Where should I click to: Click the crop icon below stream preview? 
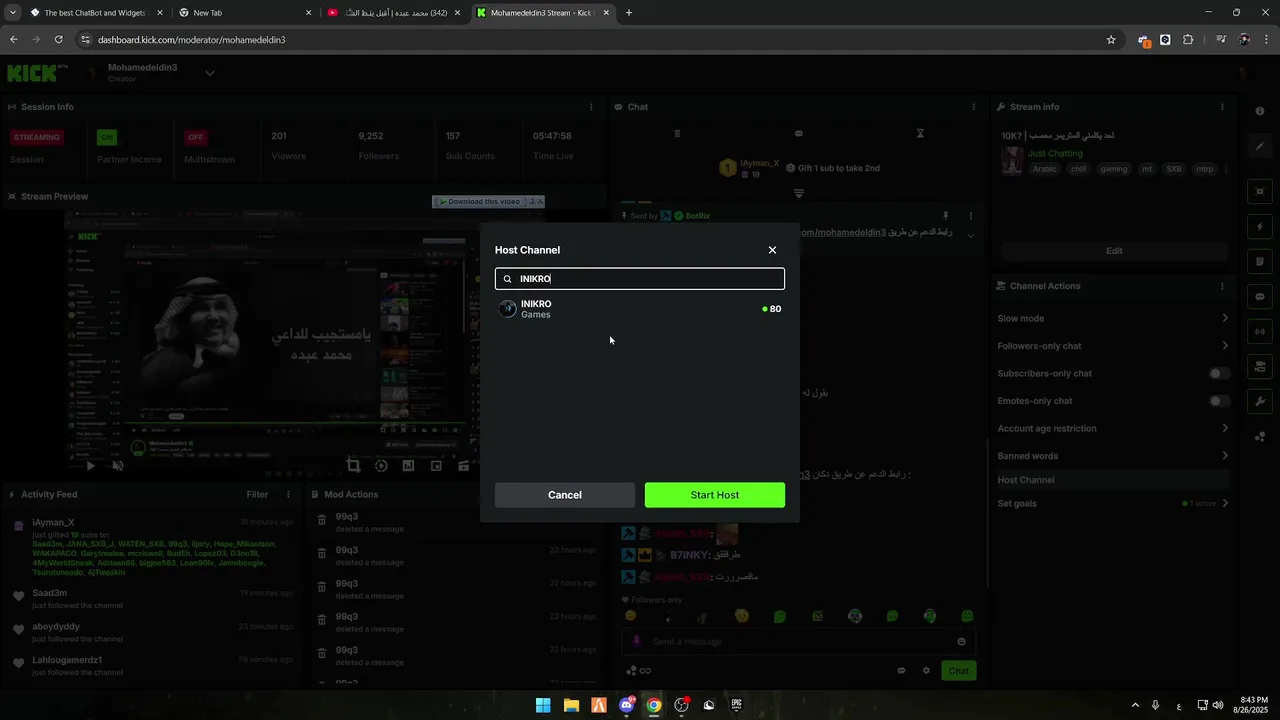pyautogui.click(x=353, y=465)
